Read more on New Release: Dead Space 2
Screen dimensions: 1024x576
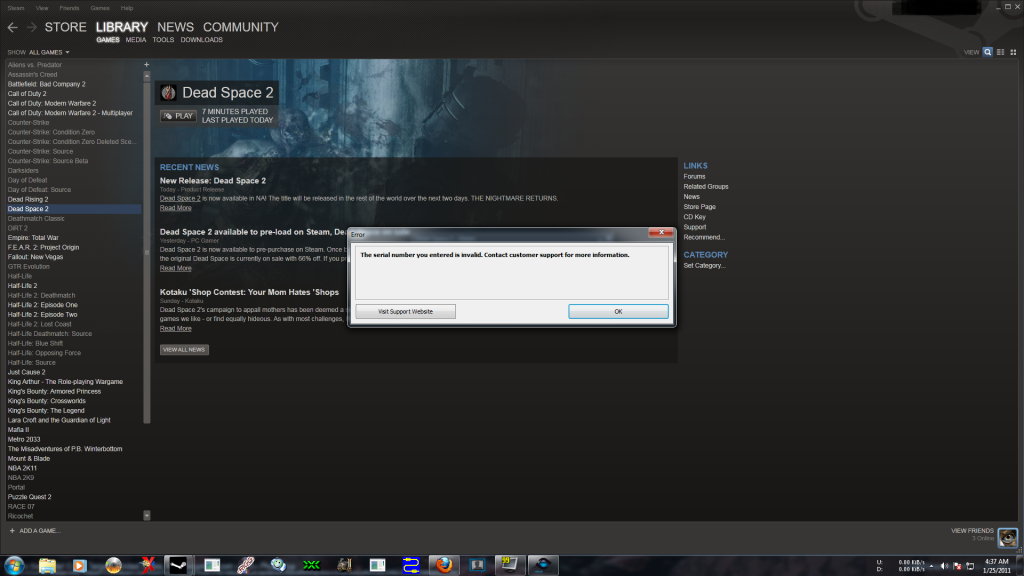[x=176, y=208]
